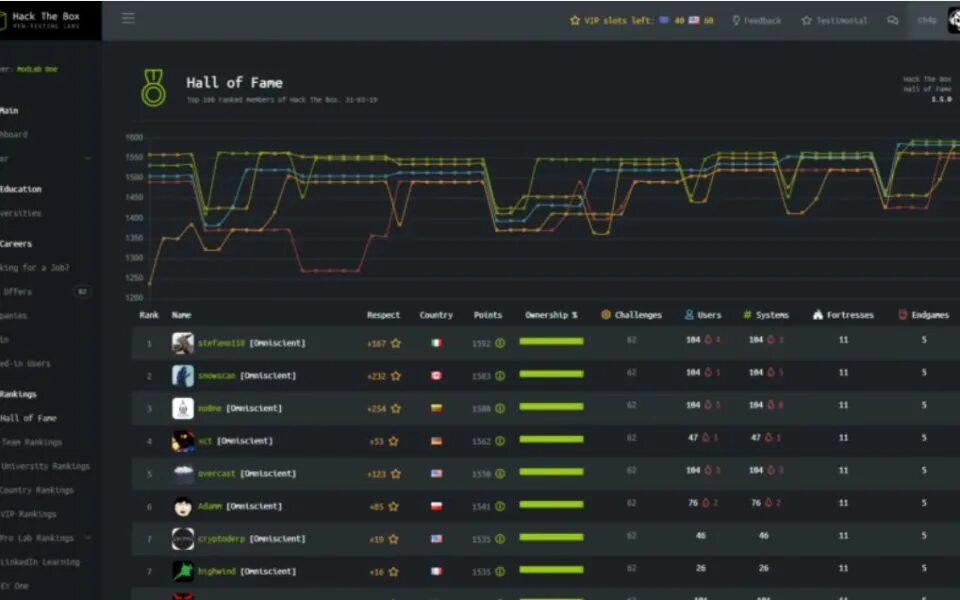Click the VIP slots left star icon

575,20
